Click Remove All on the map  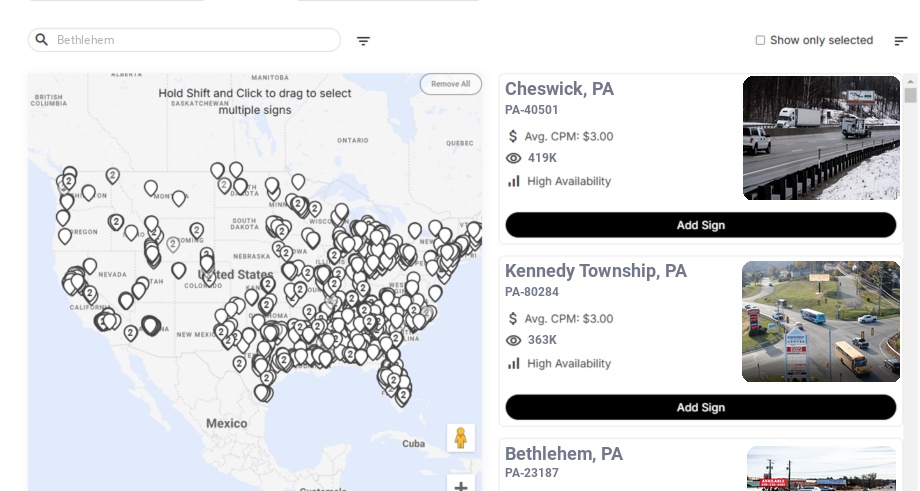point(450,84)
